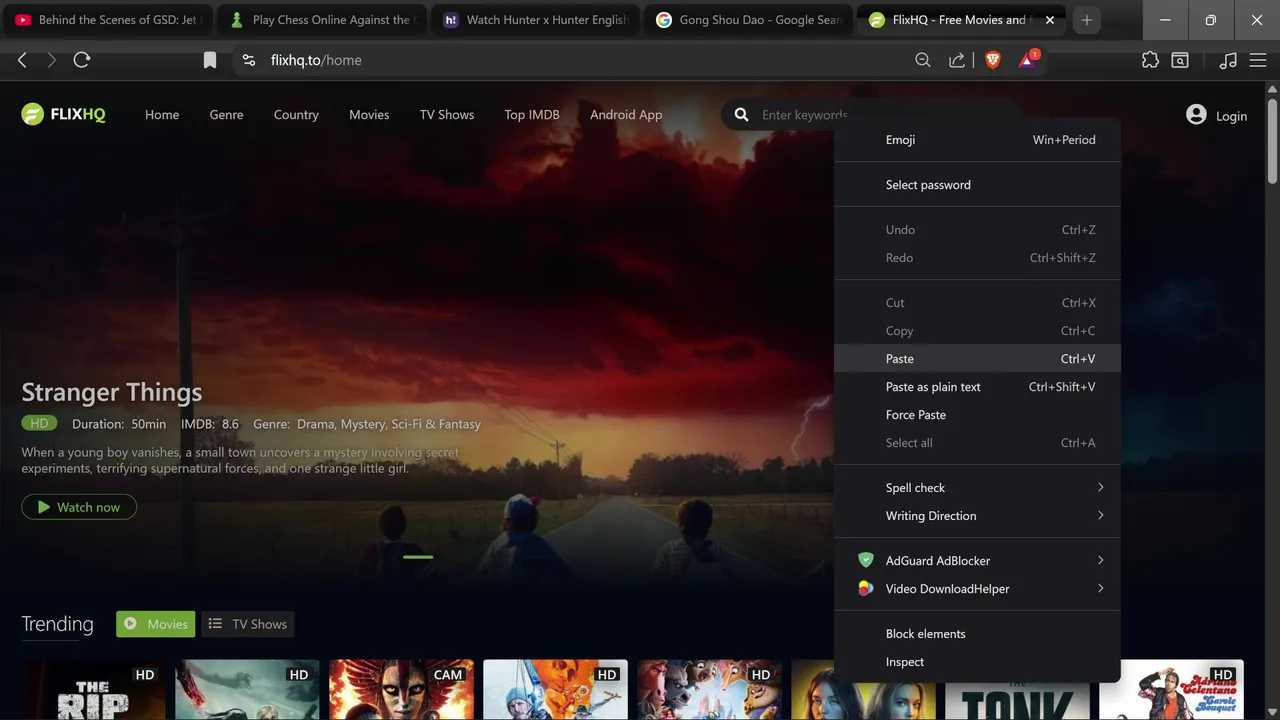Expand the Spell check submenu
This screenshot has height=720, width=1280.
click(x=978, y=488)
